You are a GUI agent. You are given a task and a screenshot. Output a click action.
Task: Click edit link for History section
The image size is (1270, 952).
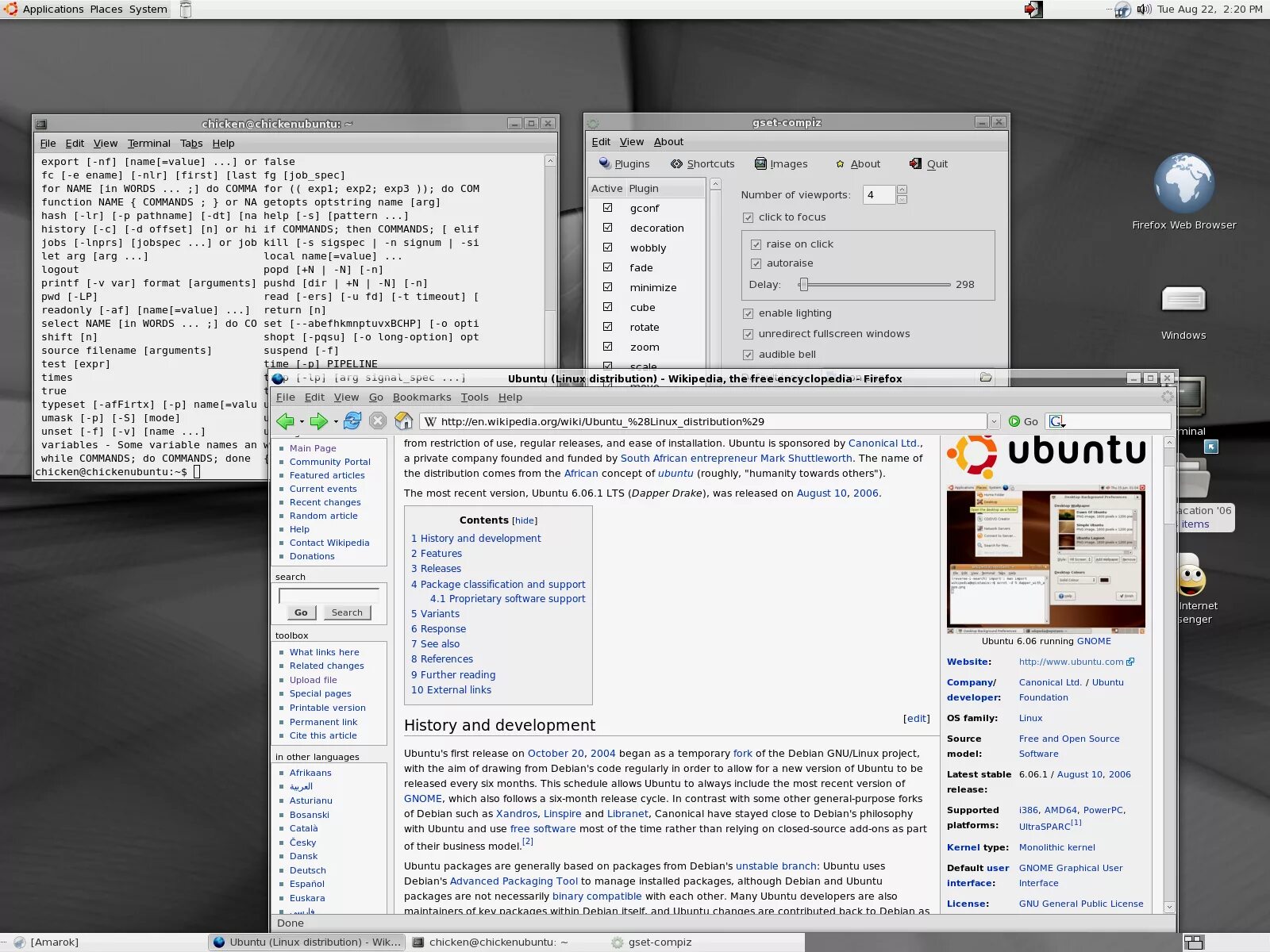916,718
